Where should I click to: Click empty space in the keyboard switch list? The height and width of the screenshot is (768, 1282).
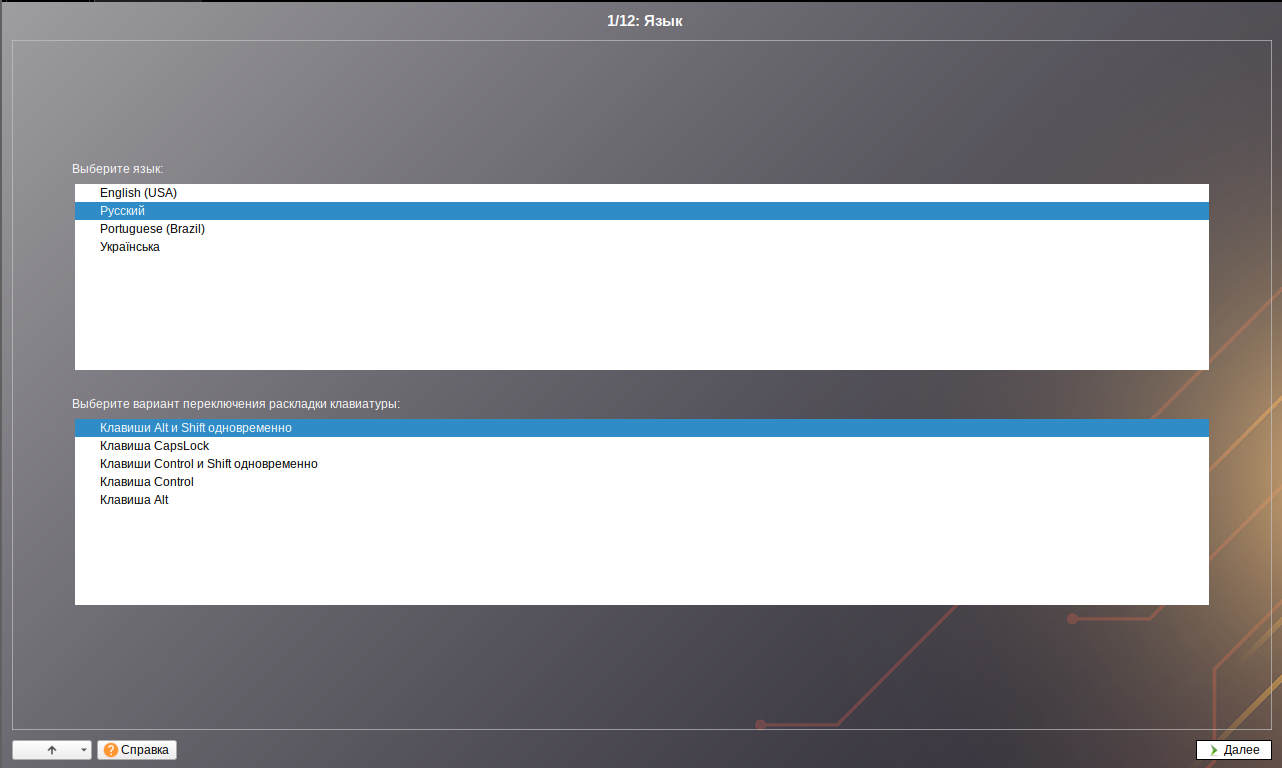[x=640, y=560]
